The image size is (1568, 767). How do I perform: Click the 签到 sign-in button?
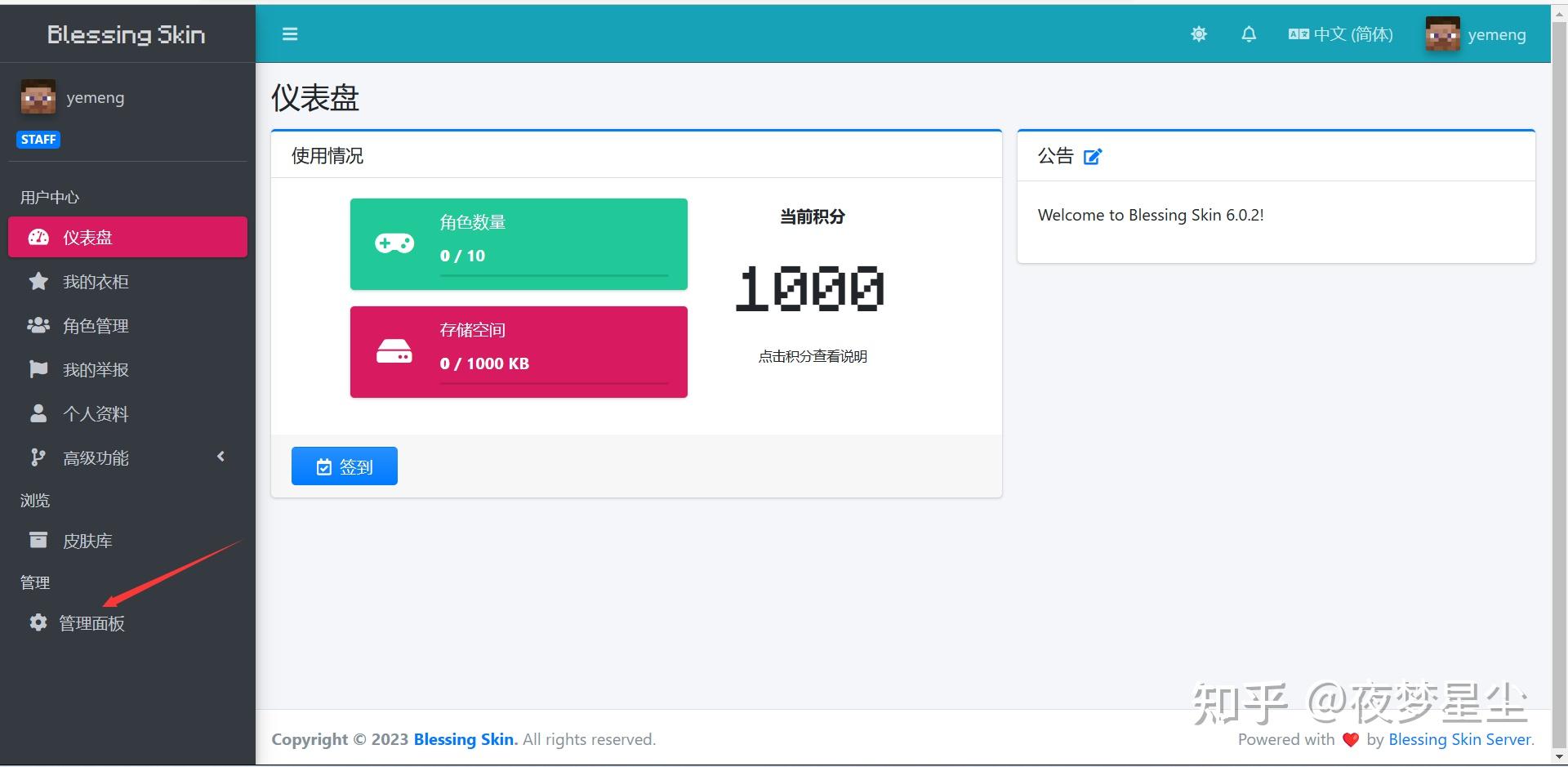point(345,466)
